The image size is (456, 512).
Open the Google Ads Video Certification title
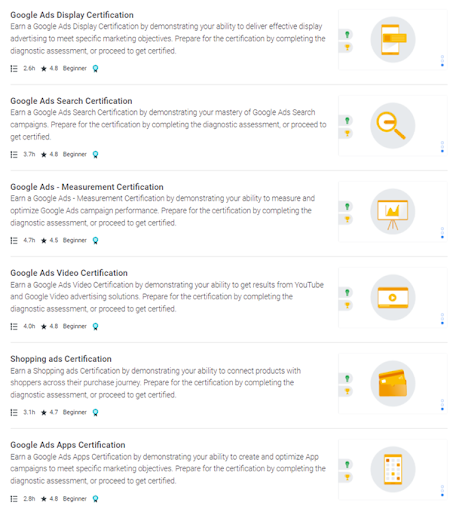(x=69, y=273)
